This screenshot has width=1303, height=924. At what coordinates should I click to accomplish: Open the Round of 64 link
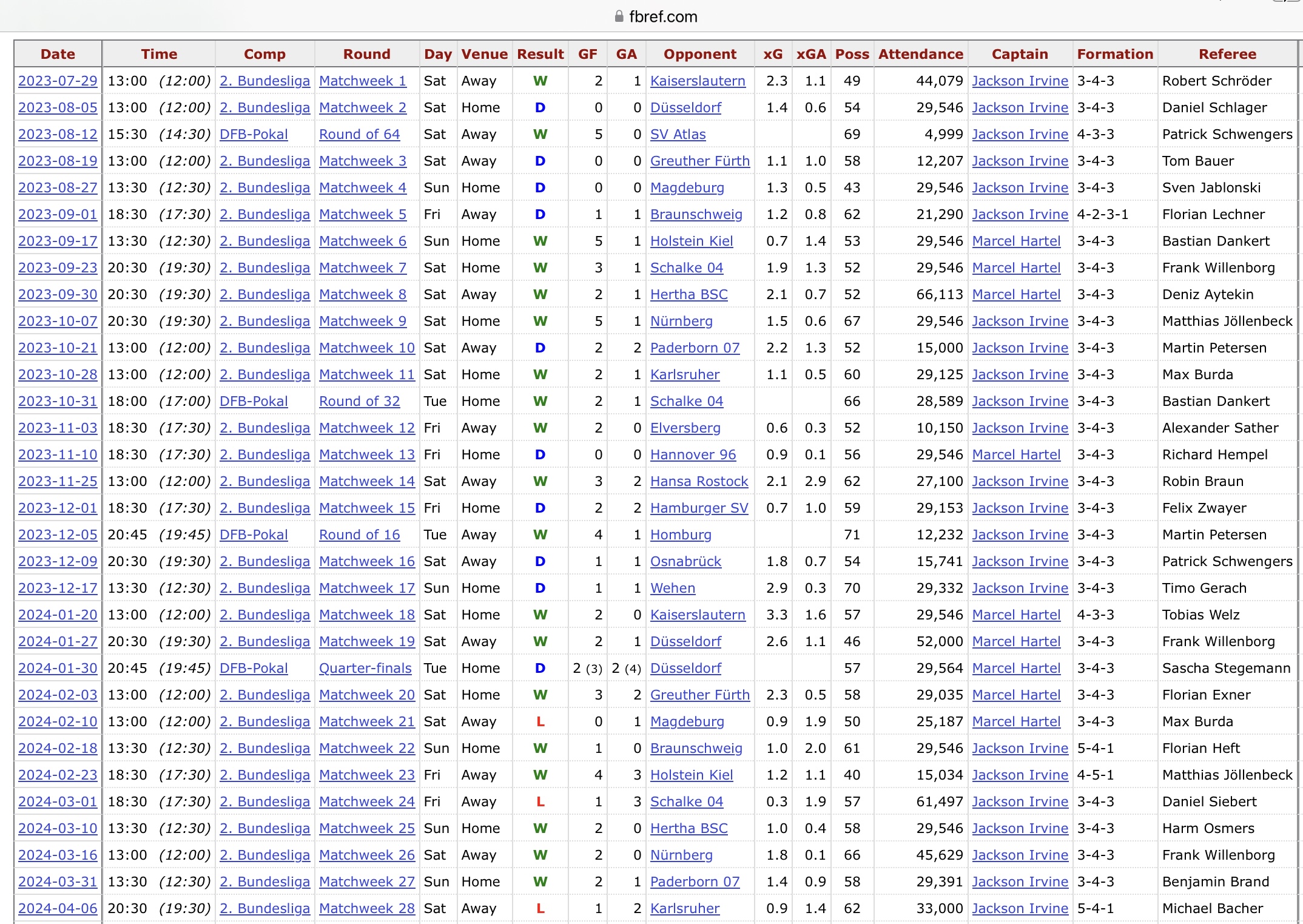[x=359, y=134]
